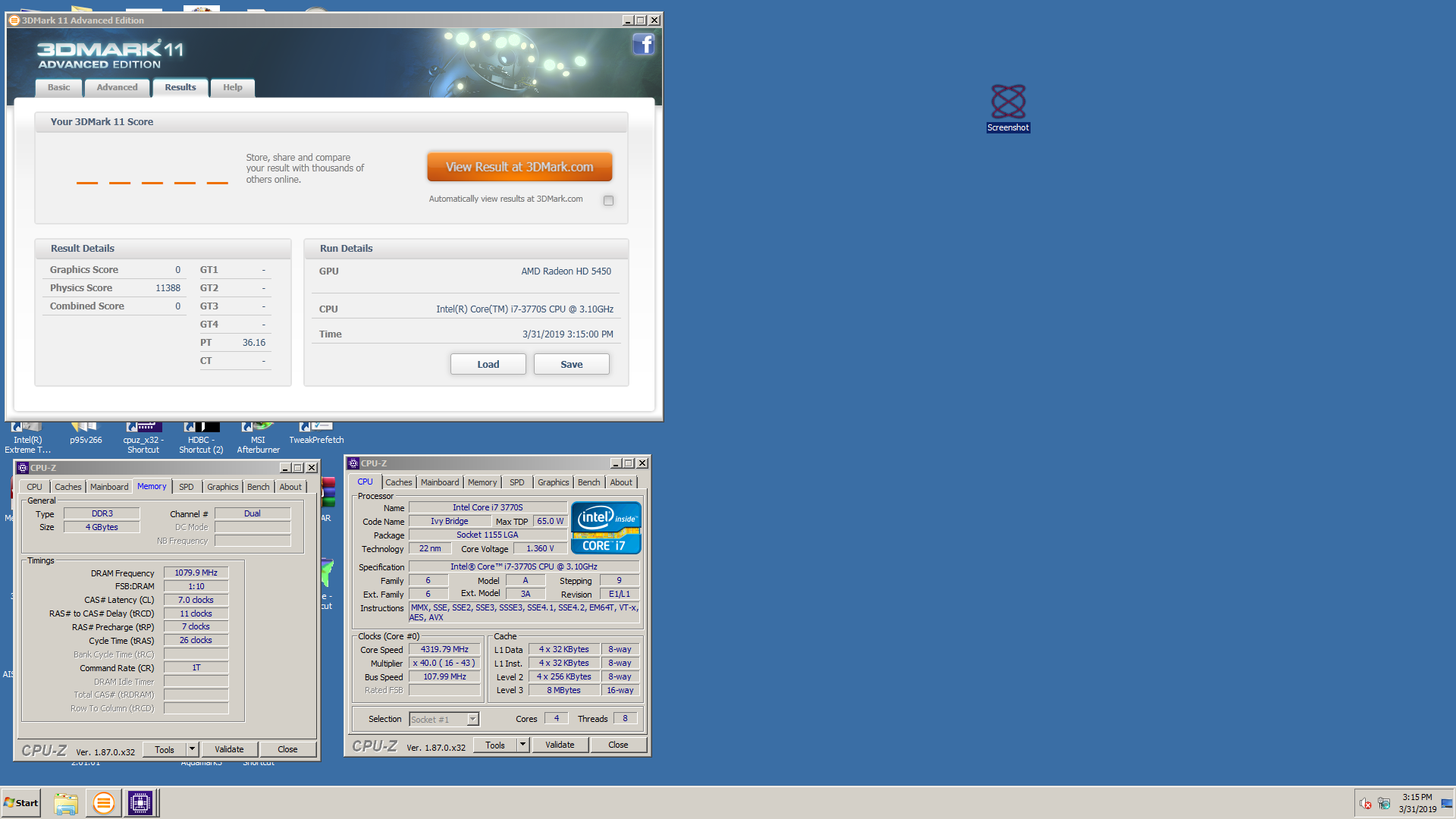Open About tab in the right CPU-Z window
This screenshot has width=1456, height=819.
point(621,482)
